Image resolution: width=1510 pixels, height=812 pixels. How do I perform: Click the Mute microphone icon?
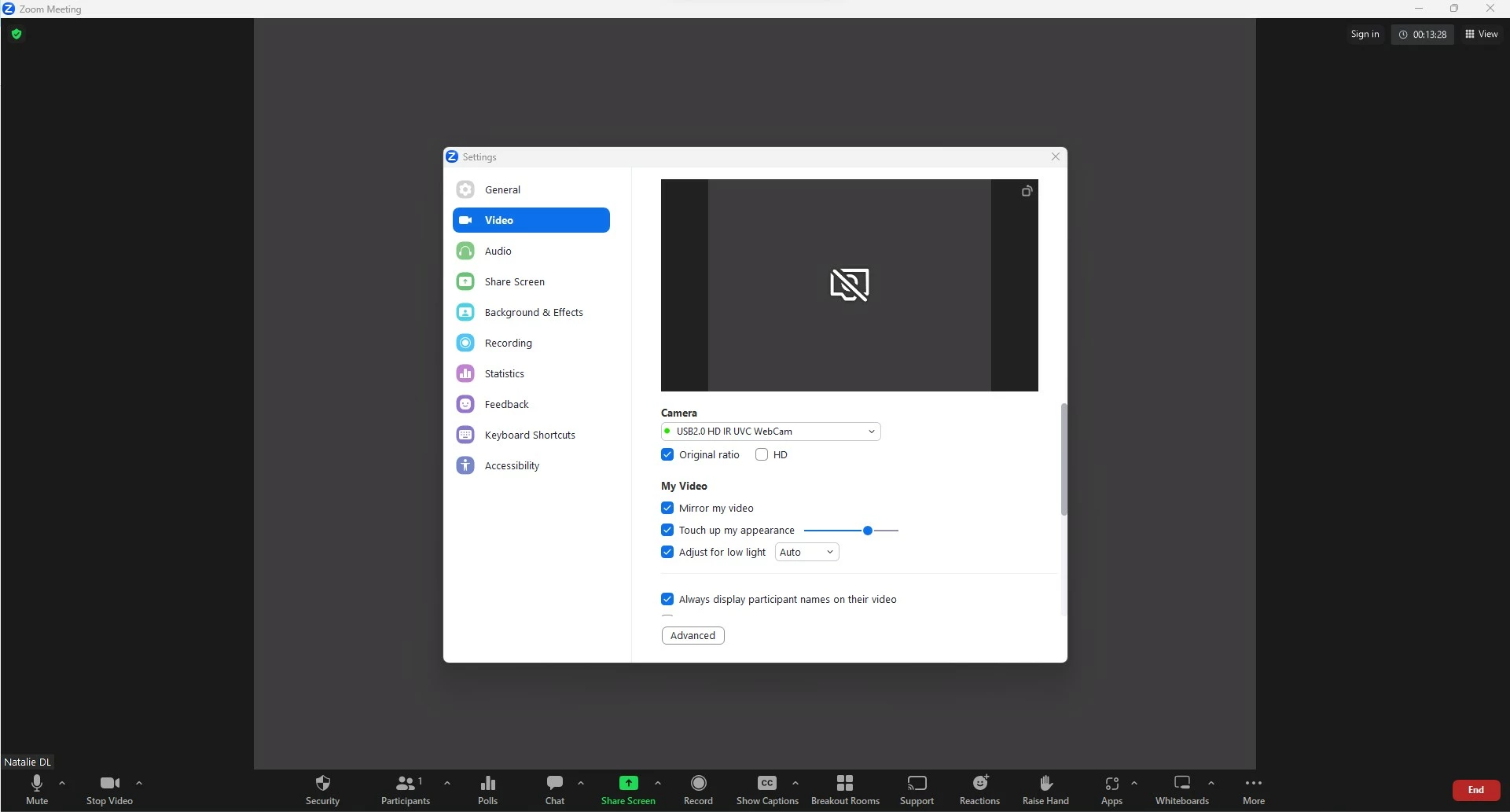(x=36, y=783)
